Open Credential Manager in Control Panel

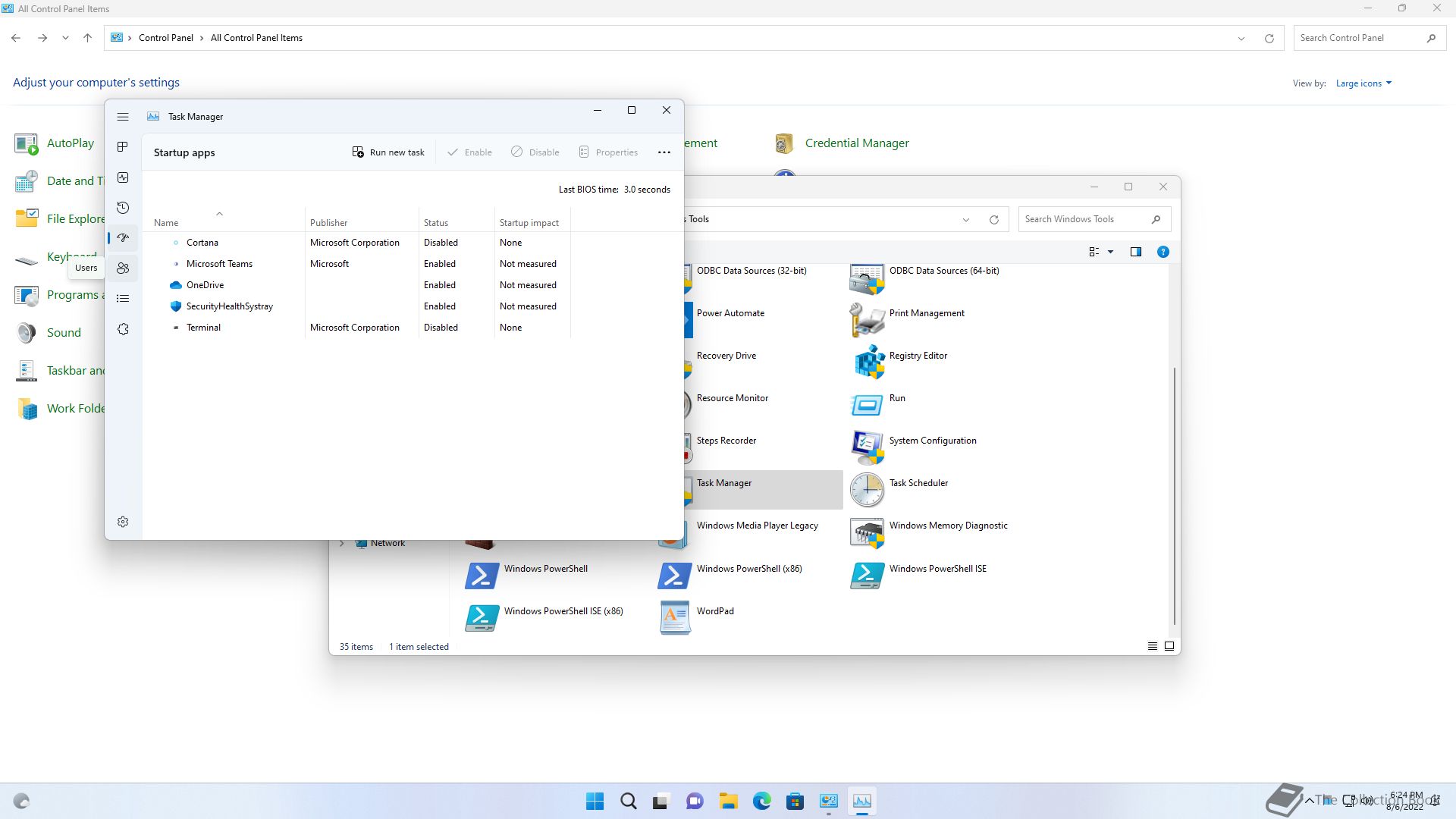coord(842,143)
